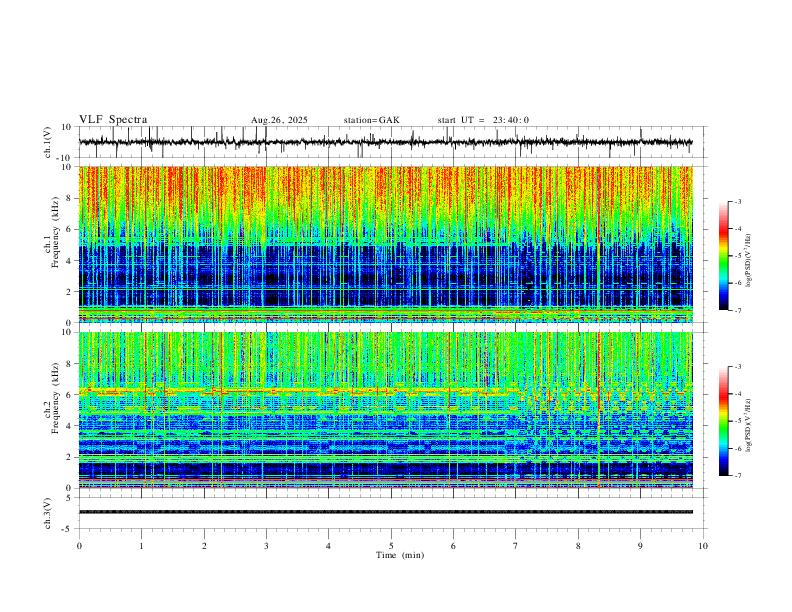Click the ch.1 spectrogram panel
This screenshot has width=792, height=612.
tap(385, 244)
